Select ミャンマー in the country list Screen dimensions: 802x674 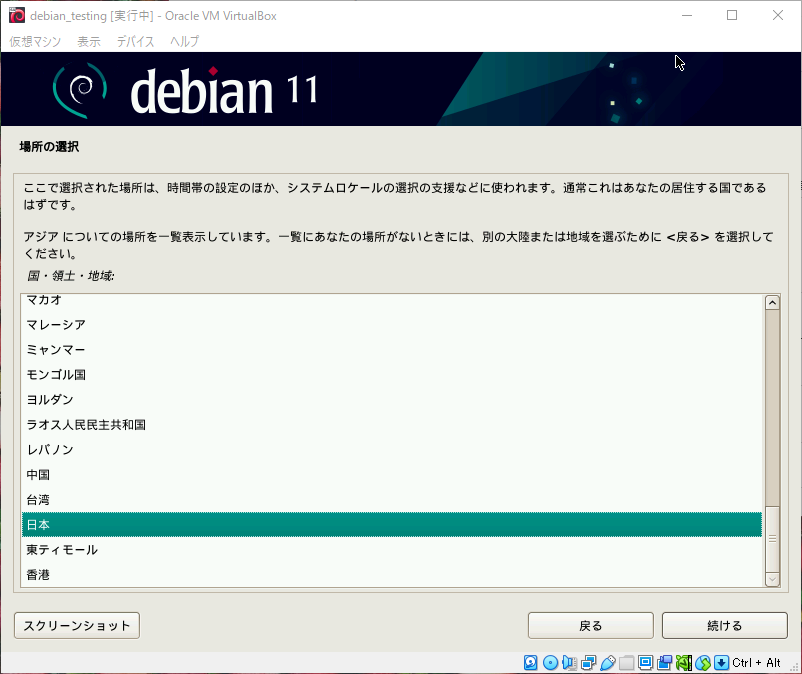392,350
